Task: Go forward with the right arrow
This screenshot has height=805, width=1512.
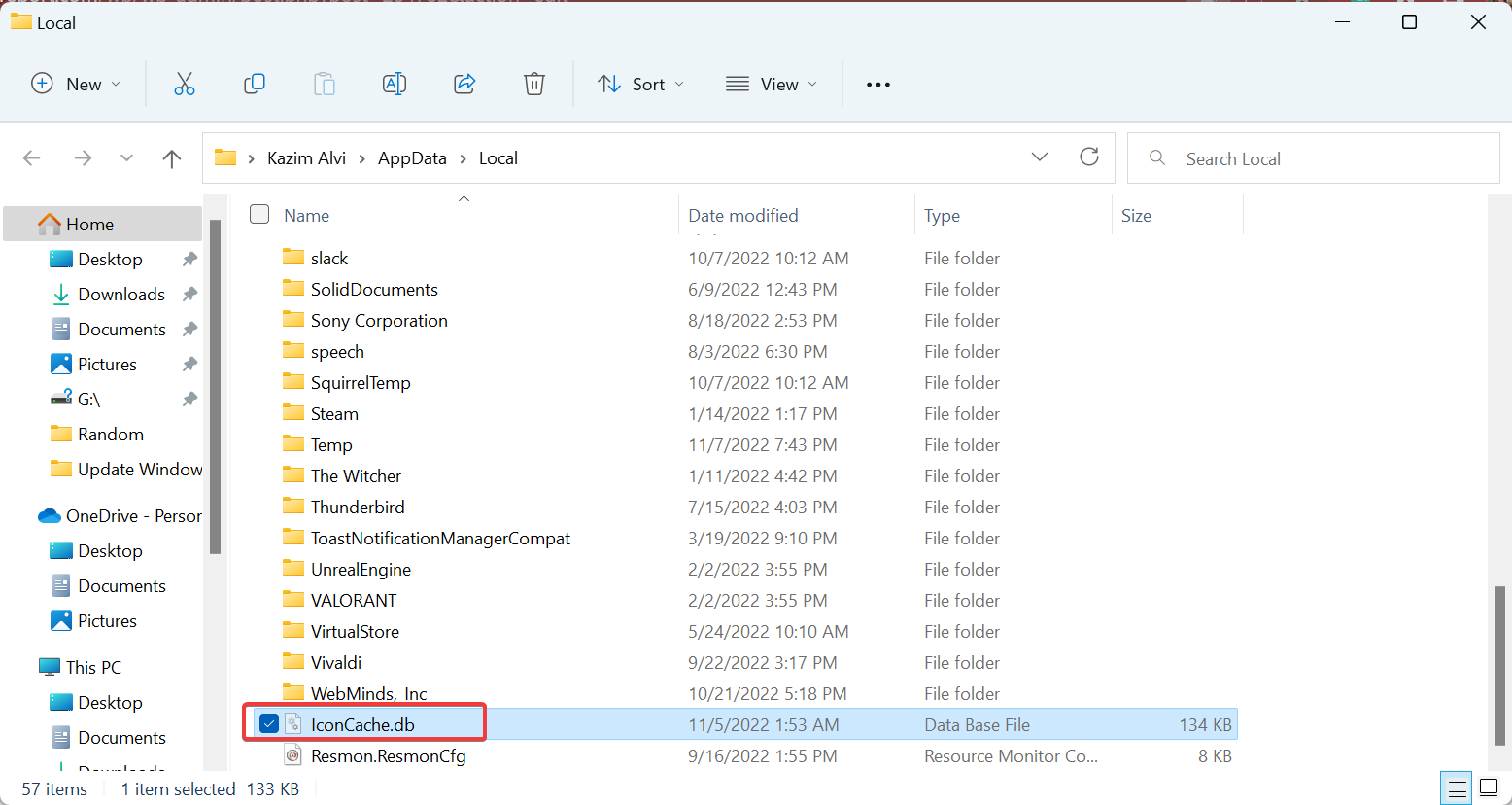Action: 84,158
